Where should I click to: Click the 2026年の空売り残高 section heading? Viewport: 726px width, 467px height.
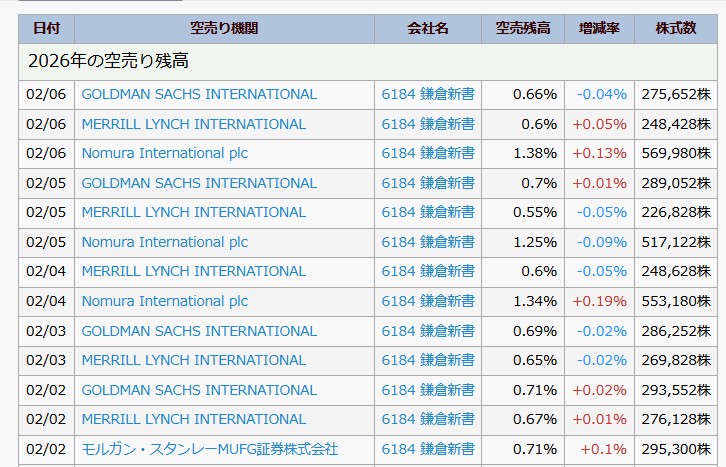click(109, 61)
